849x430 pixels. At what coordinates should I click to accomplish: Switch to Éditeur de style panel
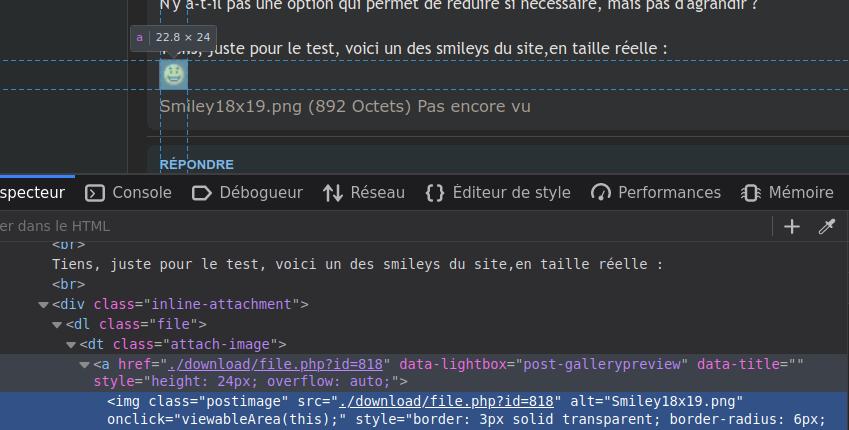(x=498, y=192)
